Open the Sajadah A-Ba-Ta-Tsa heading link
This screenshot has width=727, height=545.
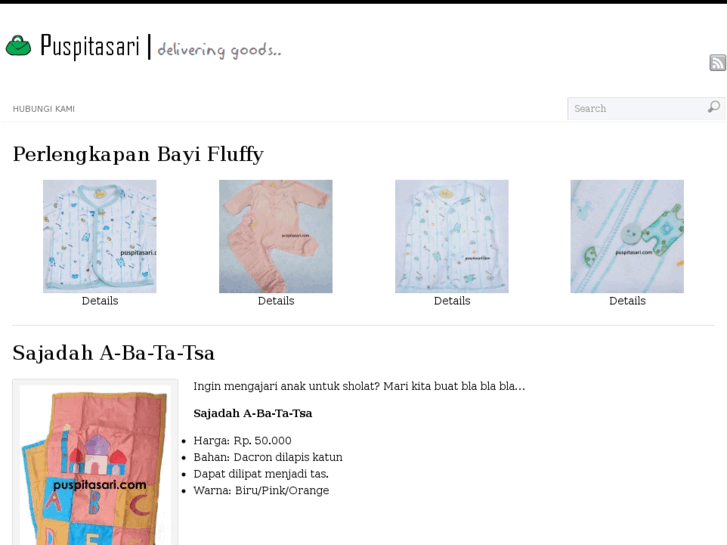pos(114,353)
